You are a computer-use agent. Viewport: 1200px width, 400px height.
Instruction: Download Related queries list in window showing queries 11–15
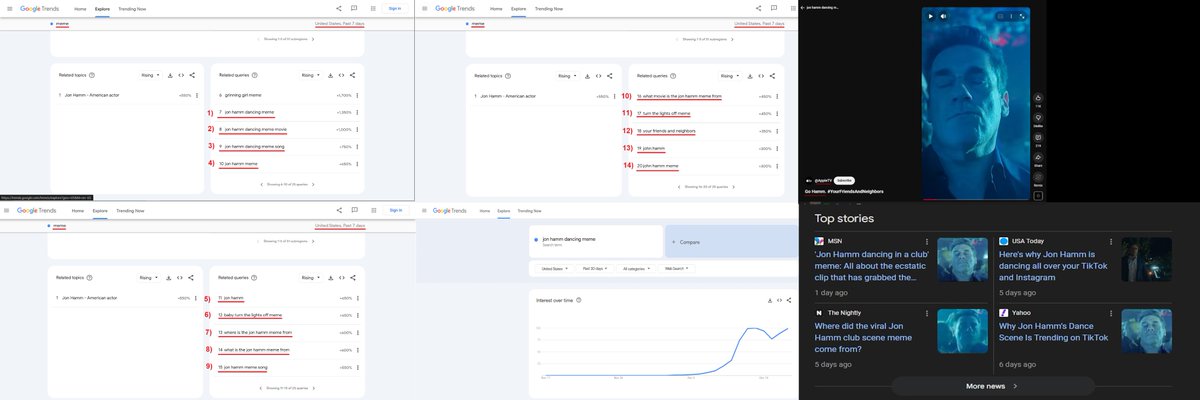click(331, 277)
